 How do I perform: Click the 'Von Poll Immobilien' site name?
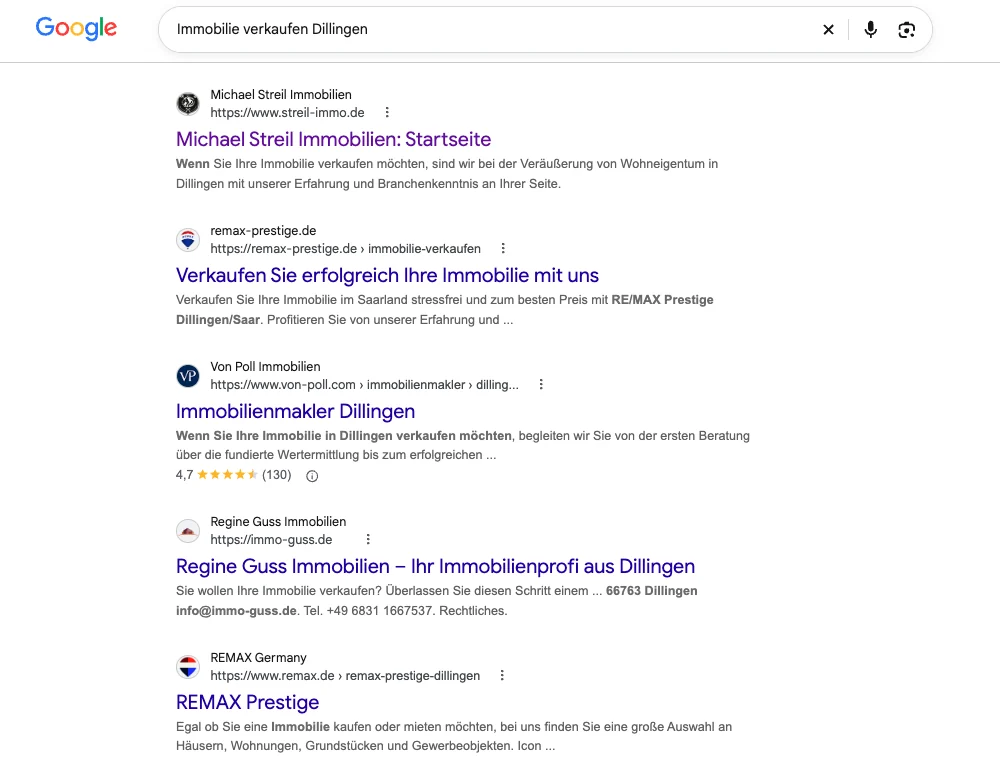[265, 367]
